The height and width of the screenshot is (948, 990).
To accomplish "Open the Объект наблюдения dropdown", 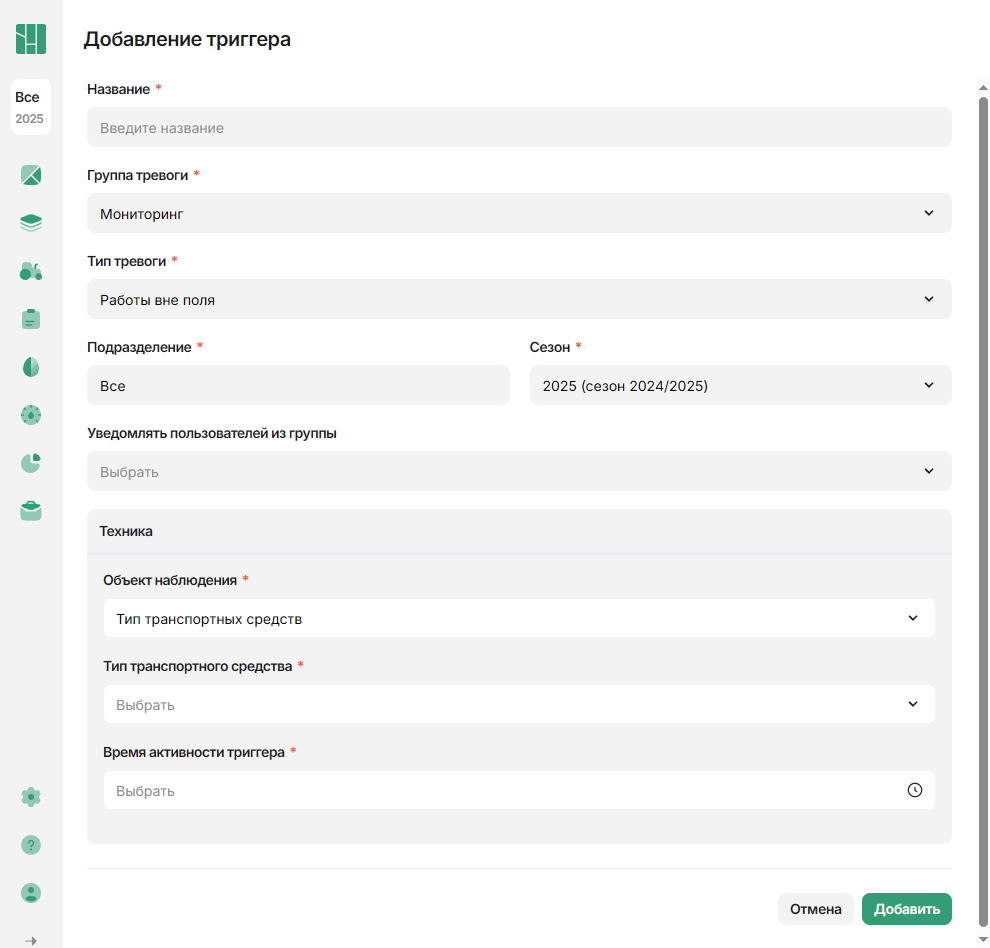I will click(519, 618).
